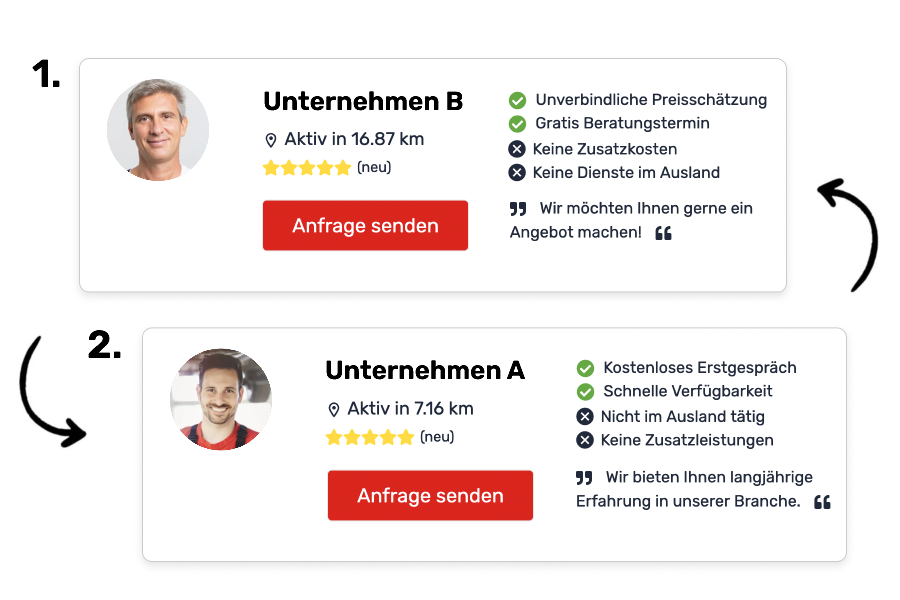Send a request to Unternehmen B

(x=365, y=226)
